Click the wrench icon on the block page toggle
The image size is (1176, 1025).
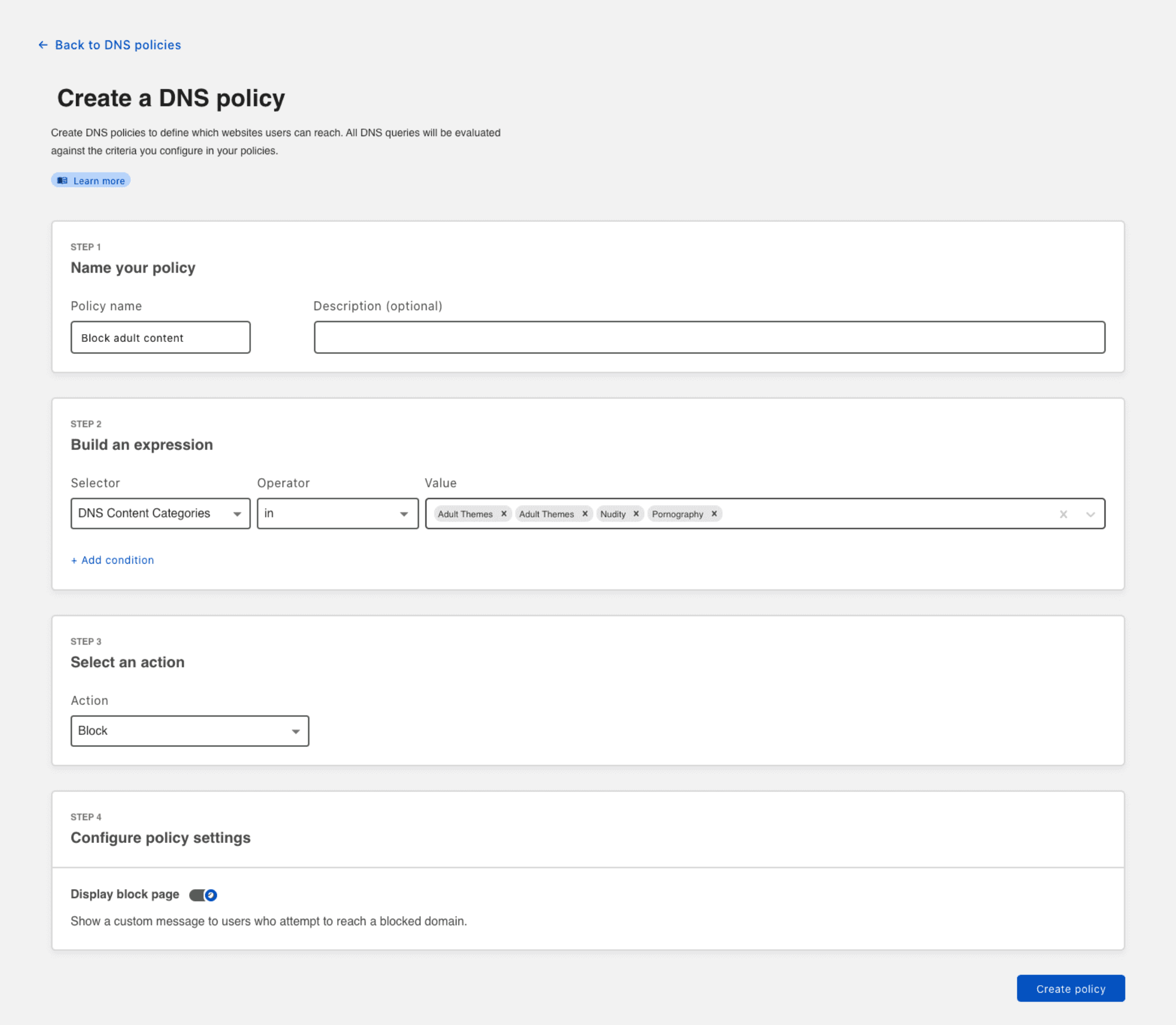point(211,895)
